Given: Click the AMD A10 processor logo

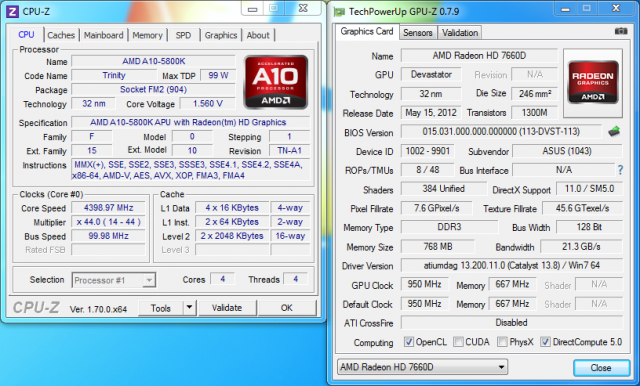Looking at the screenshot, I should [x=276, y=82].
